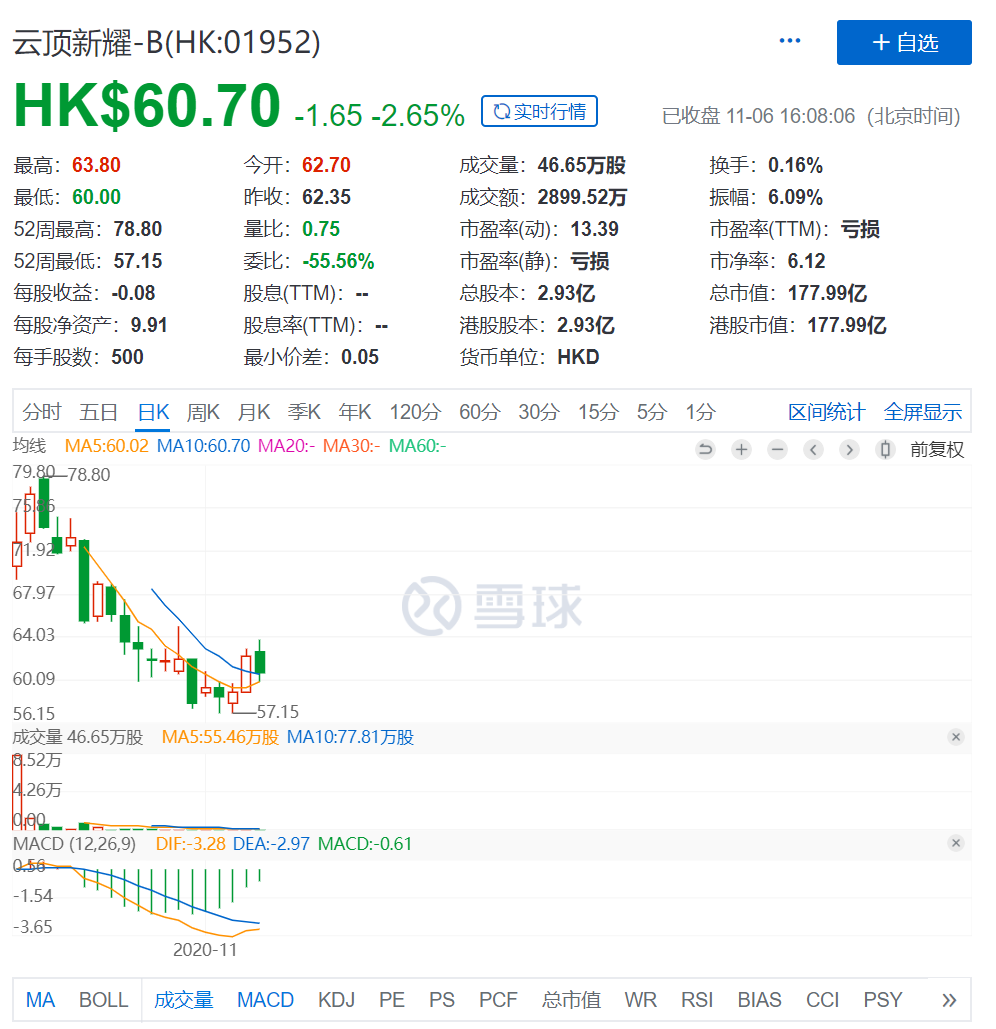
Task: Select the 日K daily candlestick tab
Action: [x=154, y=412]
